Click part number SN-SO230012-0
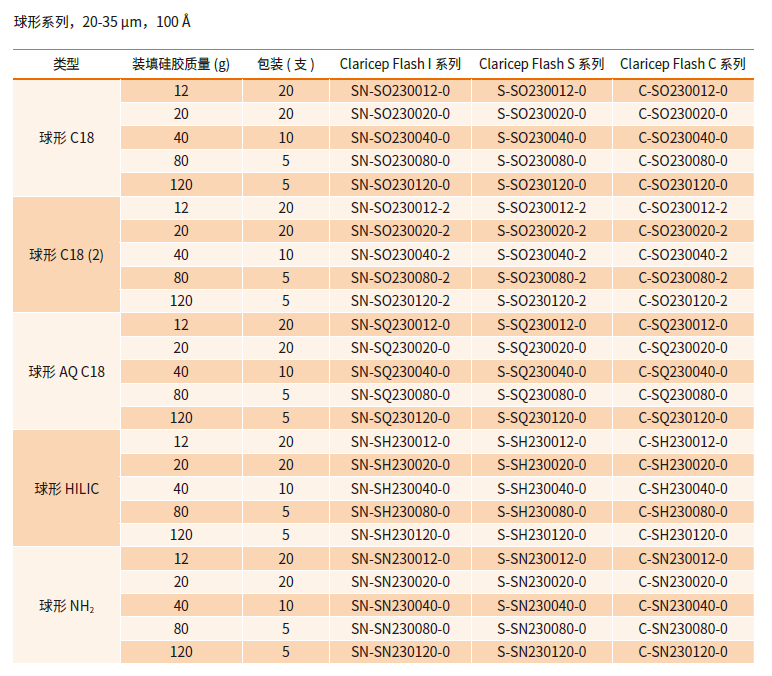This screenshot has height=676, width=772. tap(400, 91)
